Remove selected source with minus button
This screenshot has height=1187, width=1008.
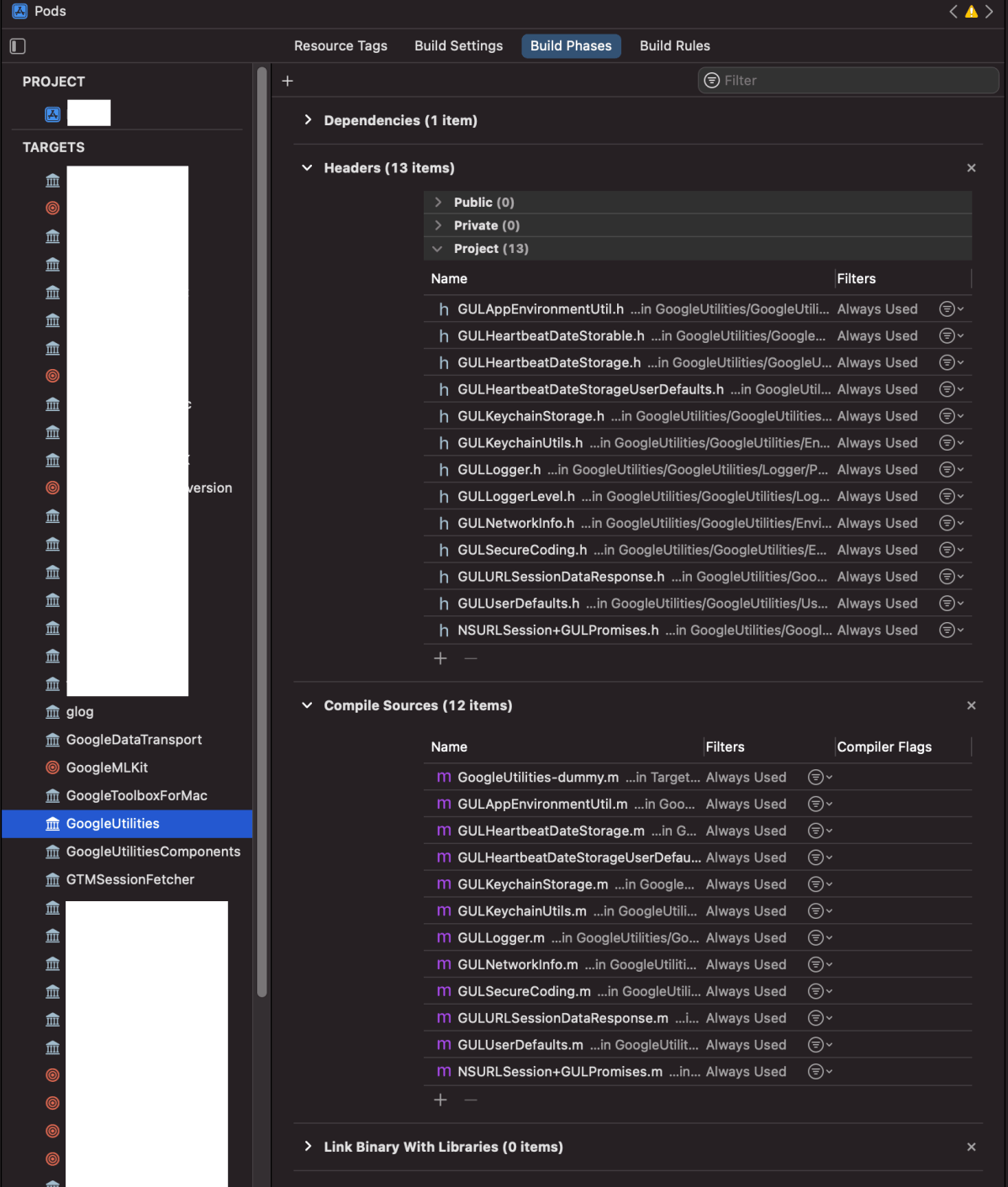pos(471,1100)
